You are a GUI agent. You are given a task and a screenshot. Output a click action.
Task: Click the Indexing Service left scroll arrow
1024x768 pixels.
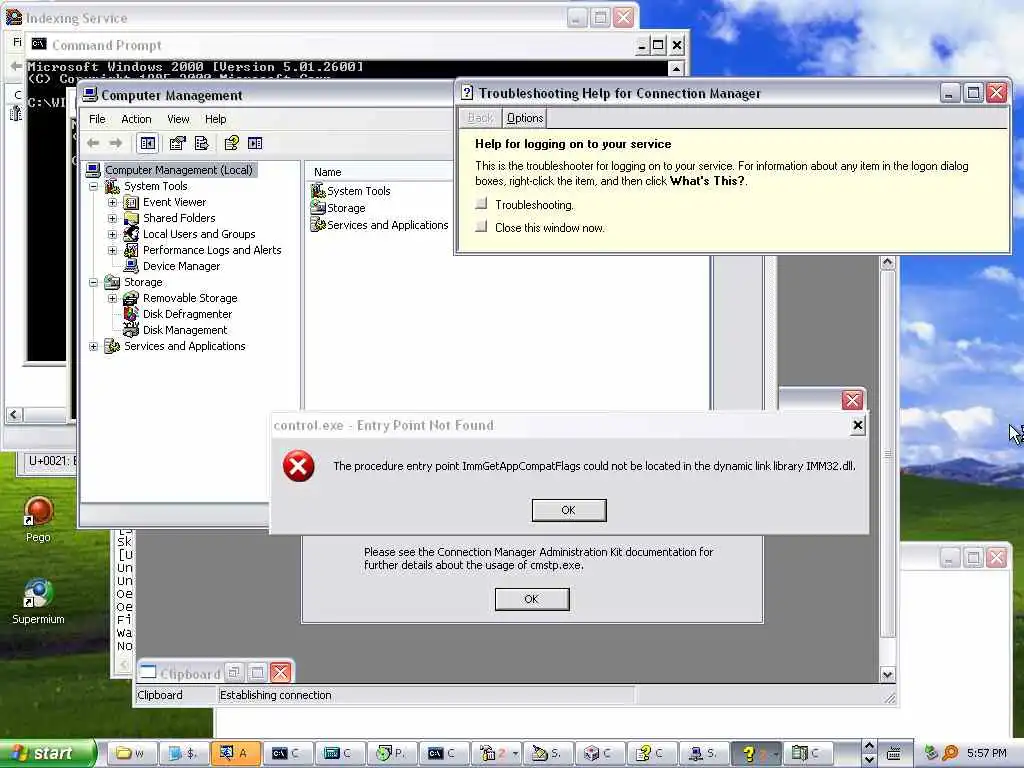(14, 415)
